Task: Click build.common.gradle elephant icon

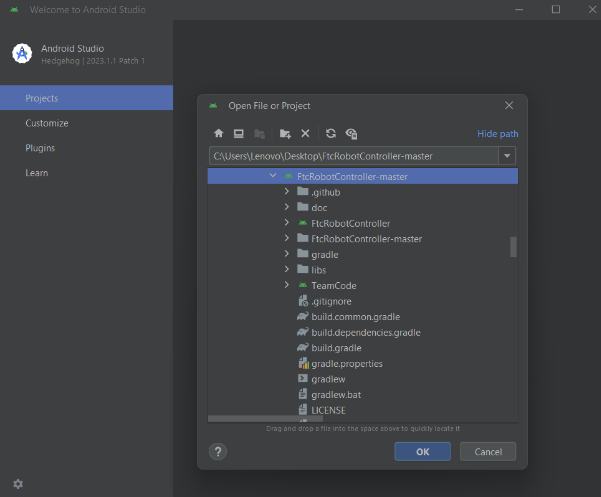Action: [x=303, y=317]
